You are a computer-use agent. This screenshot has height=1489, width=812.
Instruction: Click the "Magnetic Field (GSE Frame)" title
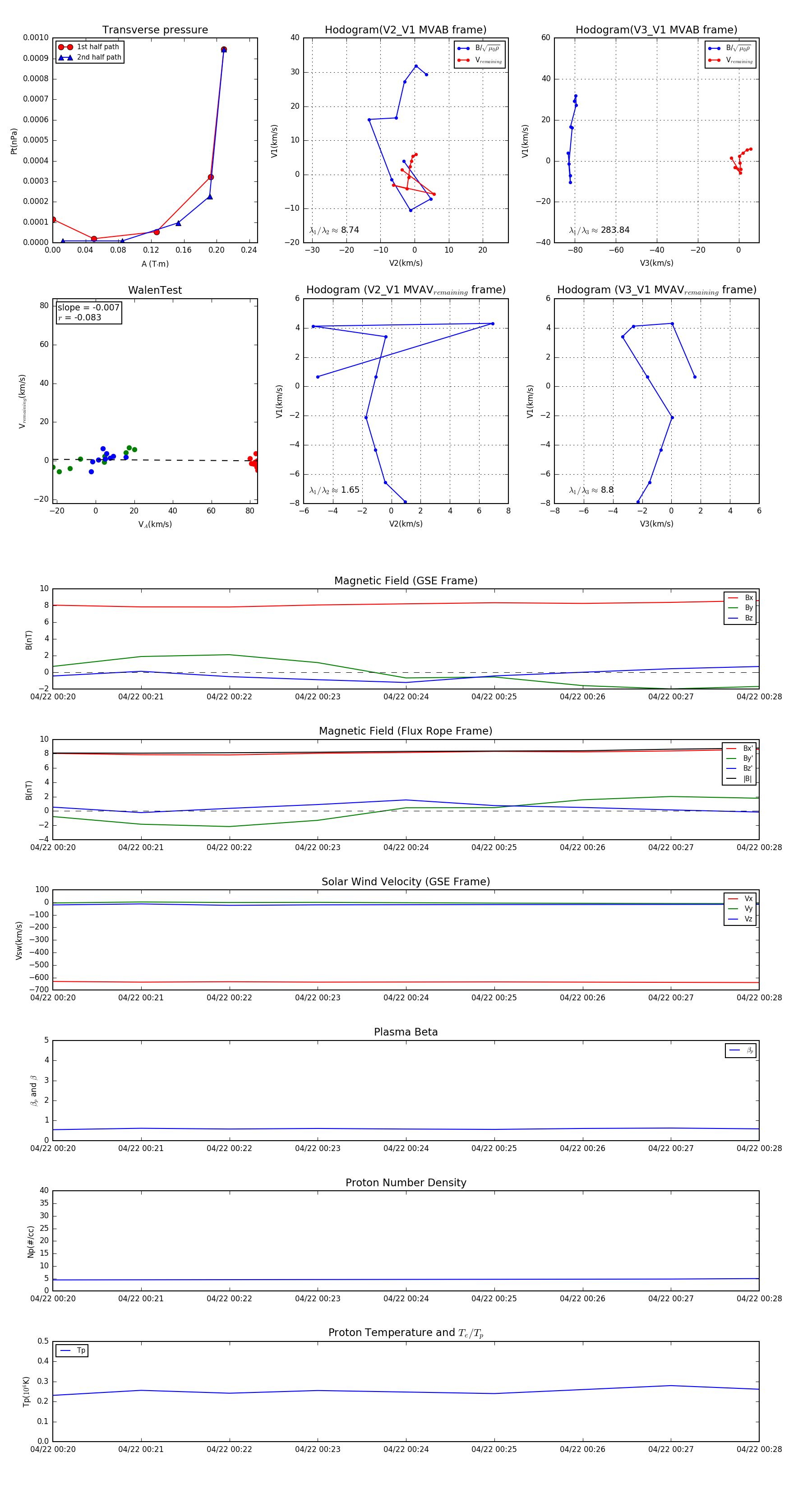click(x=406, y=581)
